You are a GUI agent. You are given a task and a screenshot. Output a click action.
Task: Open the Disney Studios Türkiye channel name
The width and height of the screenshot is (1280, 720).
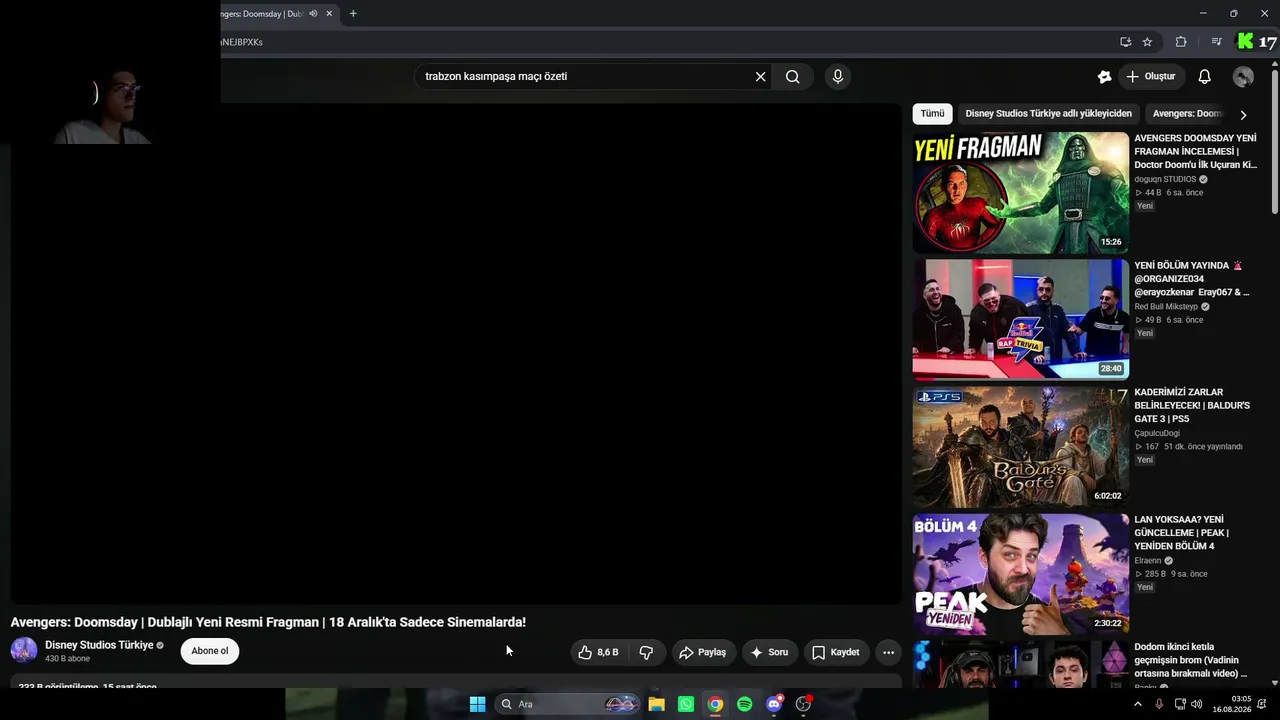(x=99, y=645)
